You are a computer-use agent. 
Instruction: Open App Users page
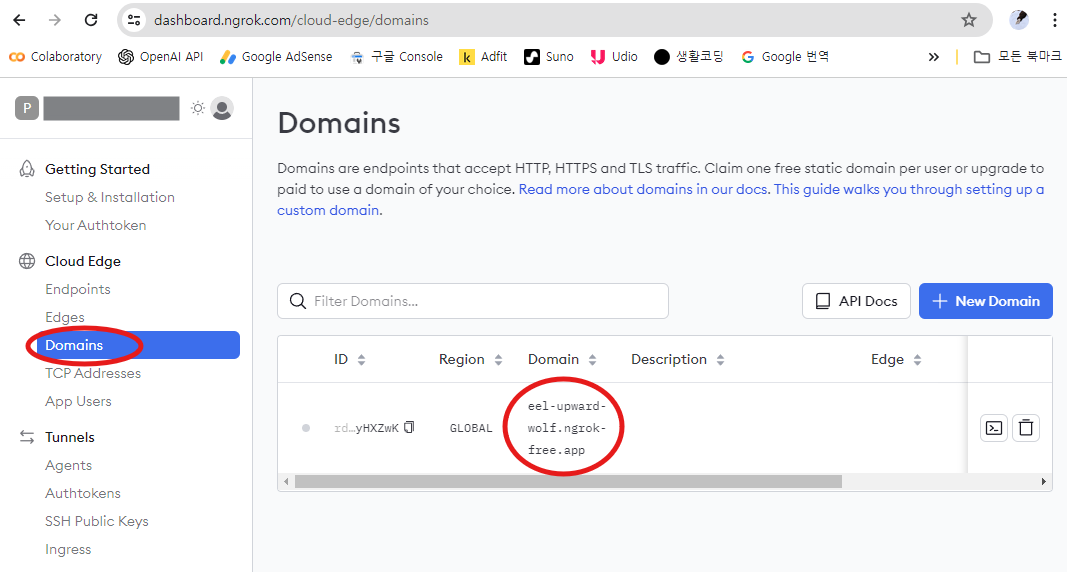[78, 401]
